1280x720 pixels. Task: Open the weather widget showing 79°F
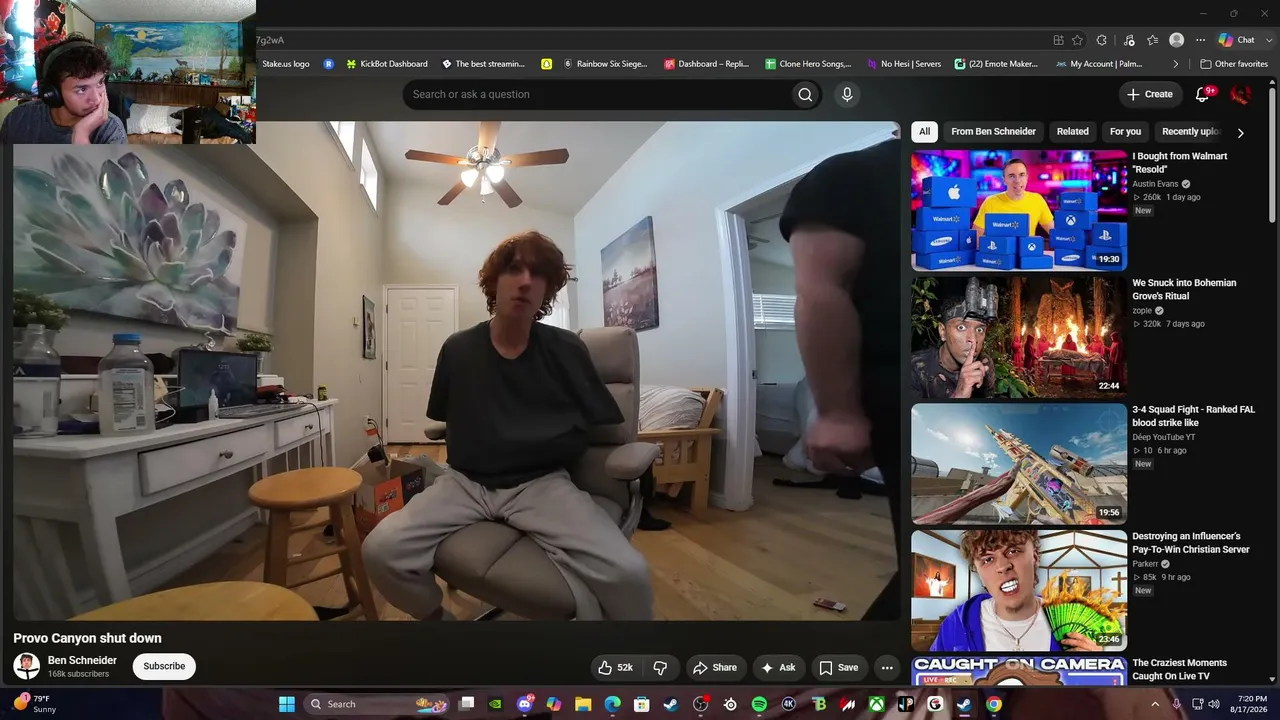click(37, 704)
